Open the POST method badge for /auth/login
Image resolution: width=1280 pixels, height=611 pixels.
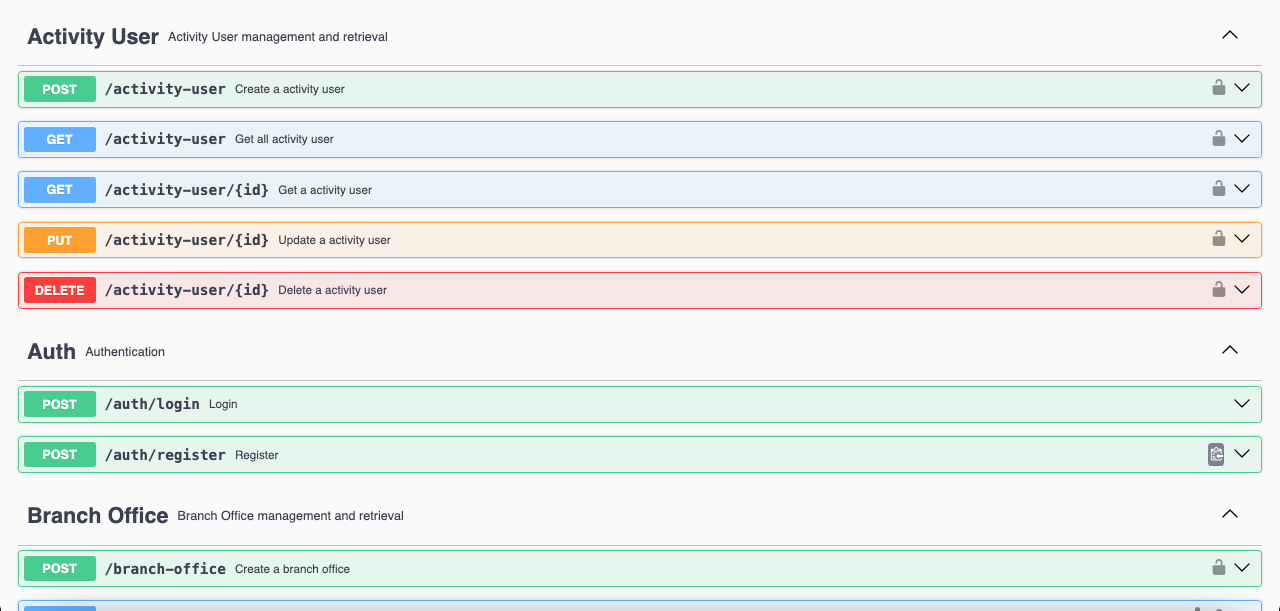click(60, 404)
